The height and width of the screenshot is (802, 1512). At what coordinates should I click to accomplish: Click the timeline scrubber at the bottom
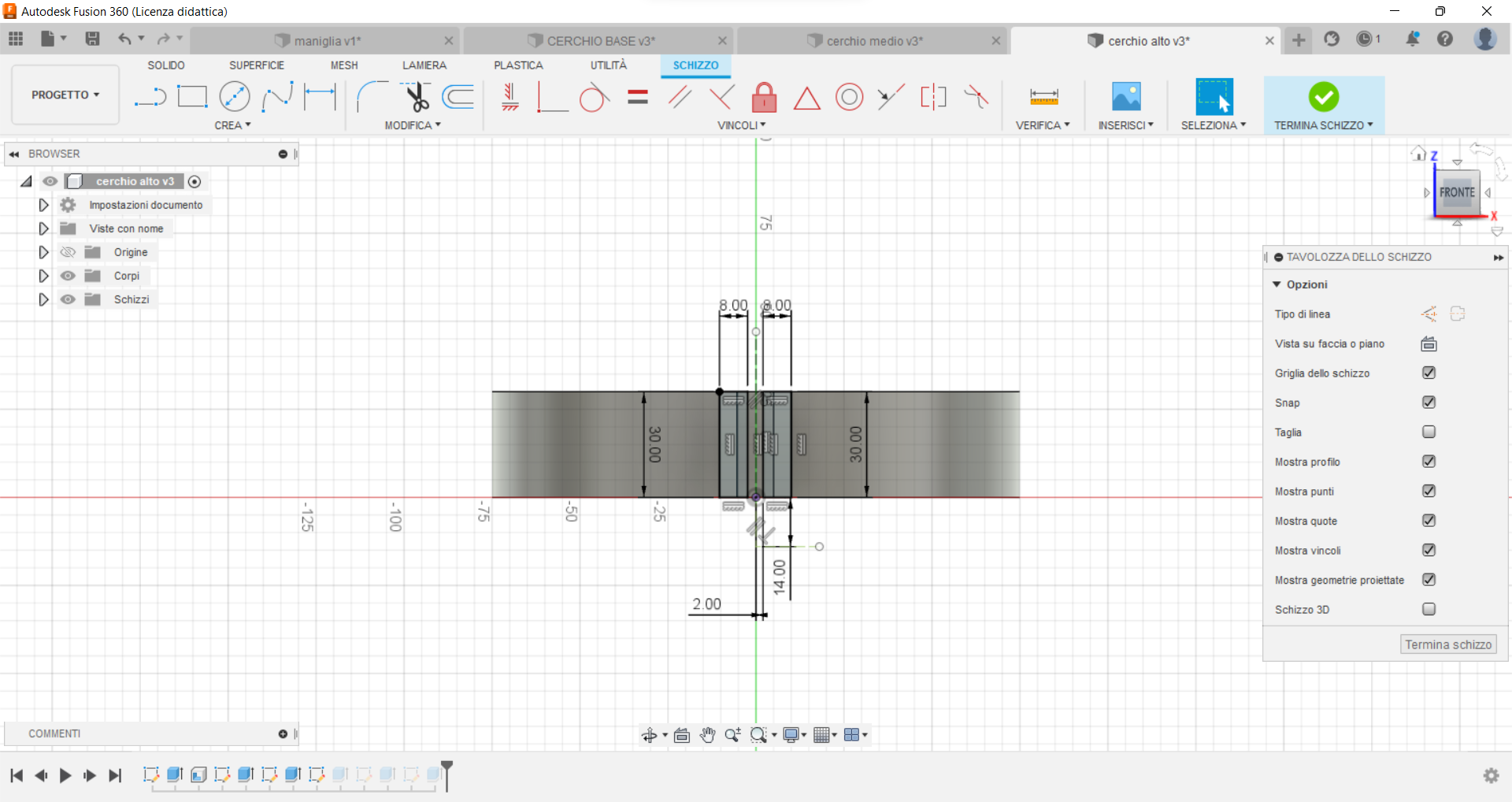click(x=447, y=775)
